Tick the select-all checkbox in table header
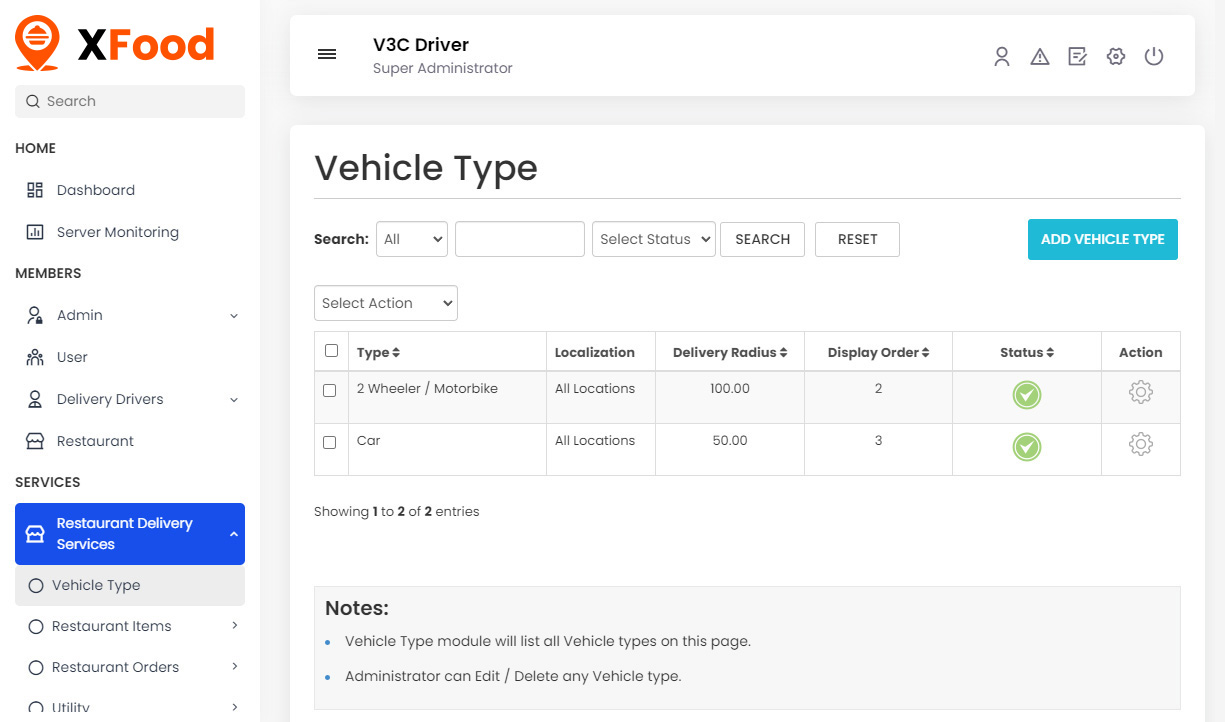1225x722 pixels. coord(330,351)
